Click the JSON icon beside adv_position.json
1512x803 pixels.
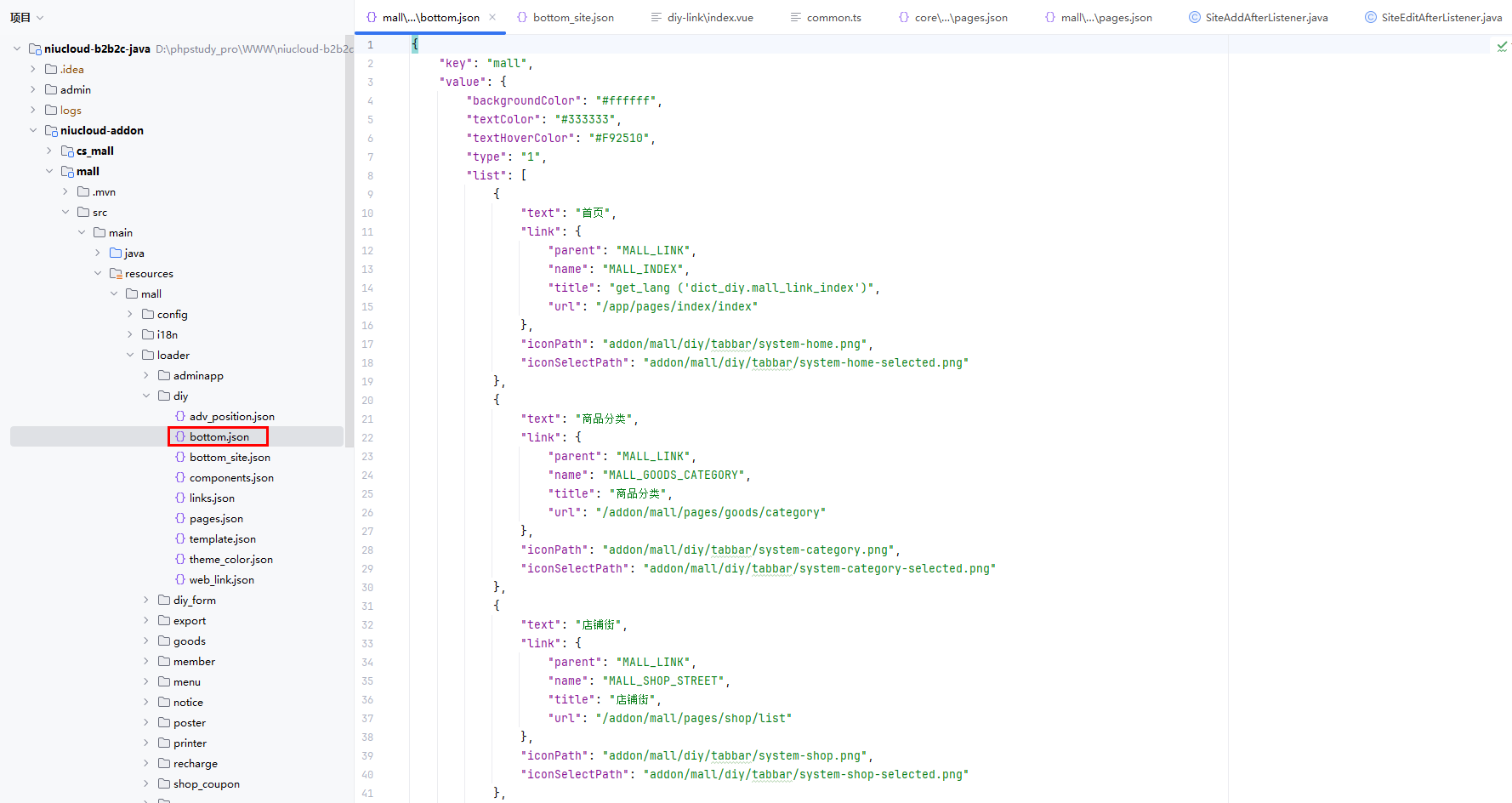click(180, 416)
